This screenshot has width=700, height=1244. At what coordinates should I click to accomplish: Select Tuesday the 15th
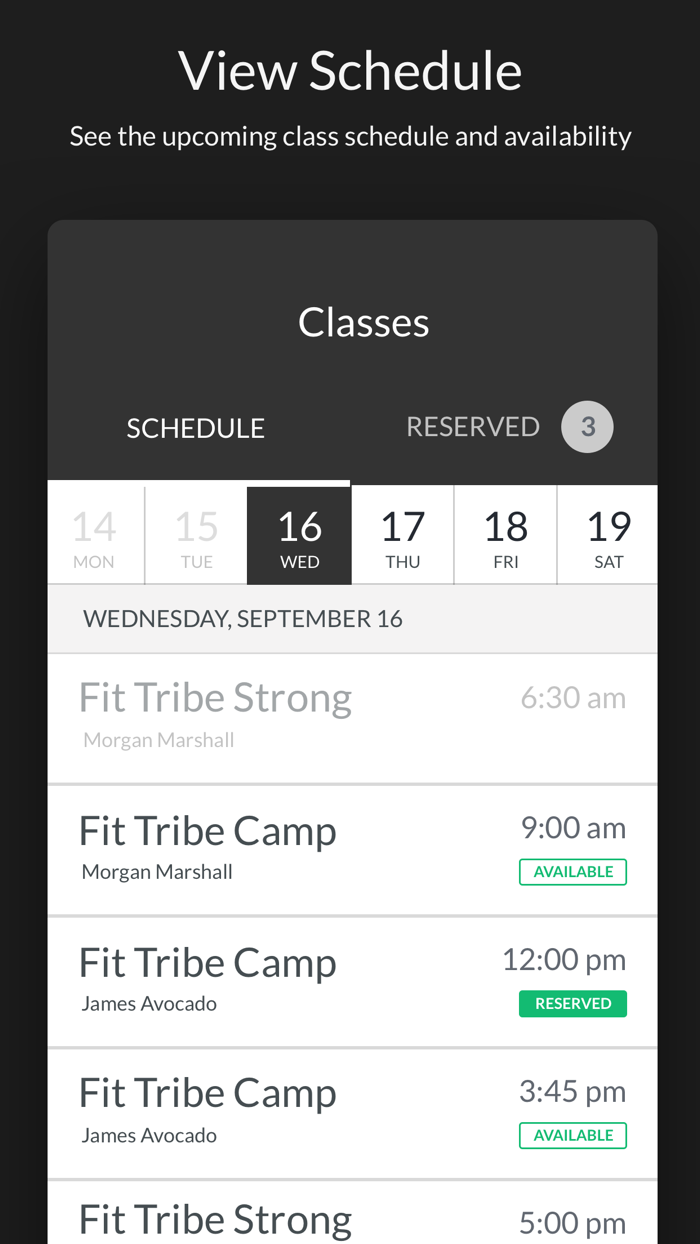(x=196, y=533)
